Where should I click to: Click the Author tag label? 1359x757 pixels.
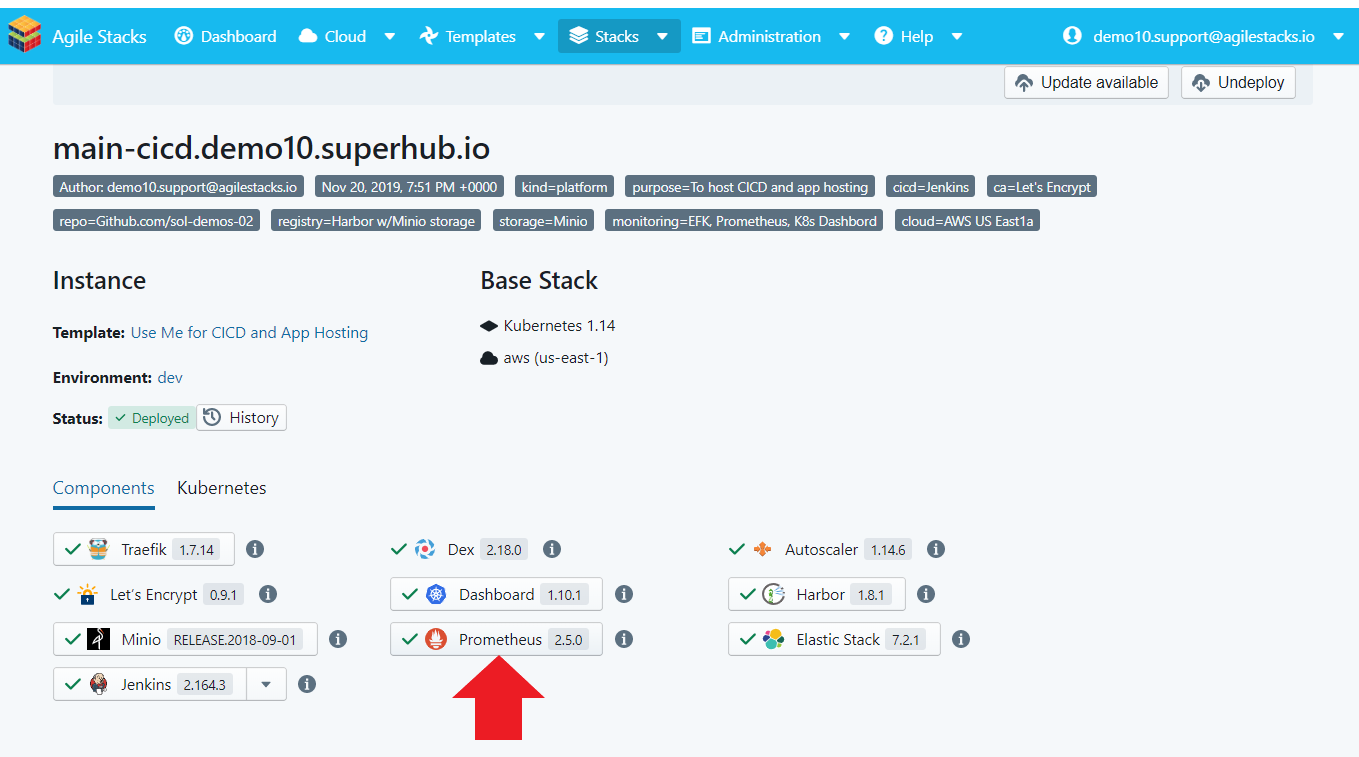point(178,187)
